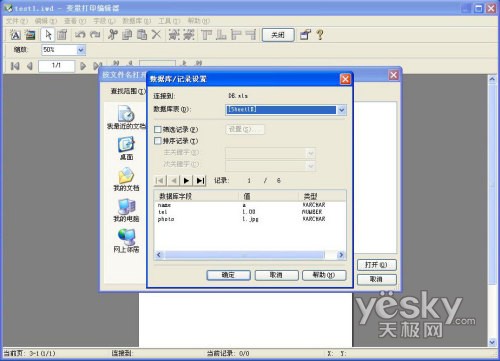Open 桌面 in file dialog sidebar
The width and height of the screenshot is (500, 361).
126,149
